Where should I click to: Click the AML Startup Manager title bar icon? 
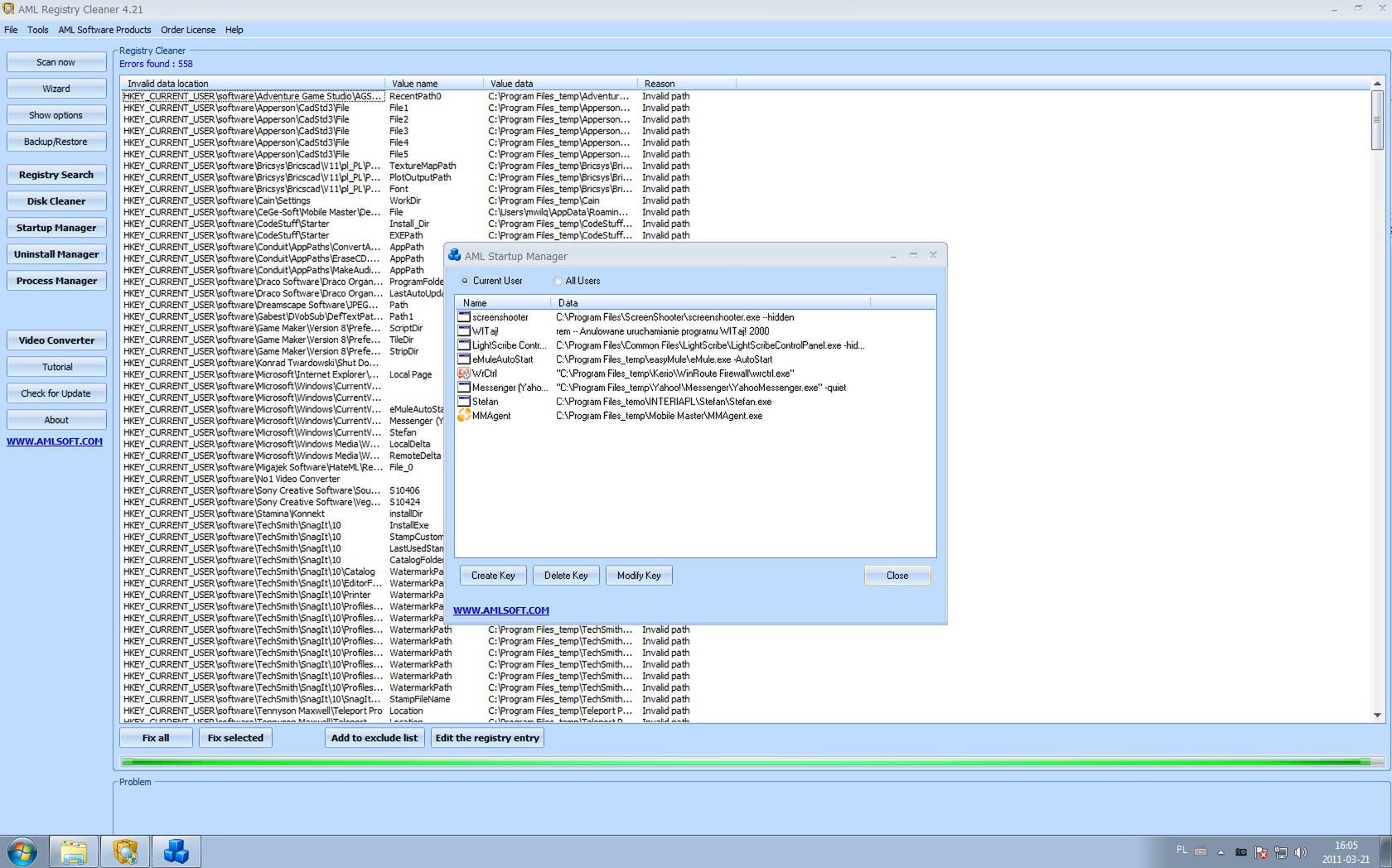pos(454,255)
